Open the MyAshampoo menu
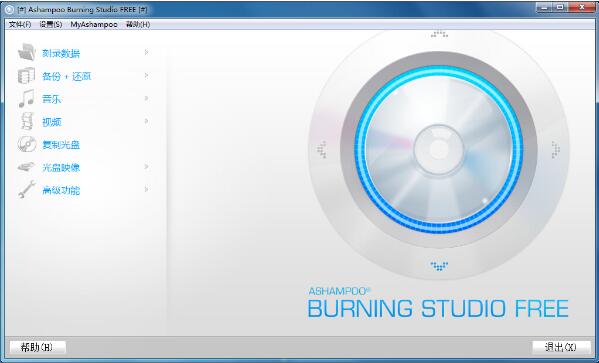The width and height of the screenshot is (599, 363). pyautogui.click(x=94, y=24)
